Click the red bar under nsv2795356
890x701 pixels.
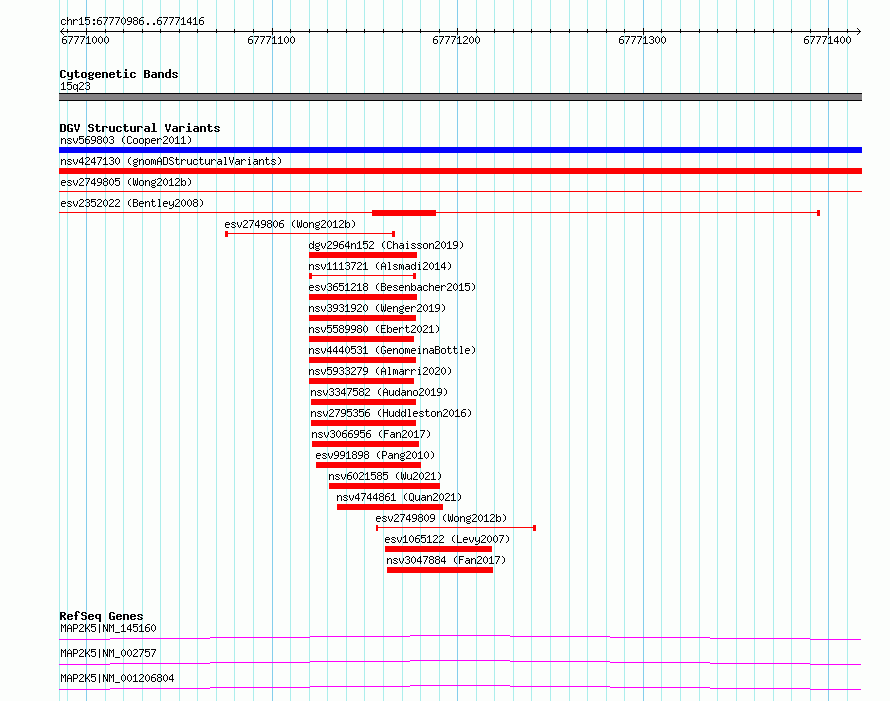pyautogui.click(x=363, y=423)
